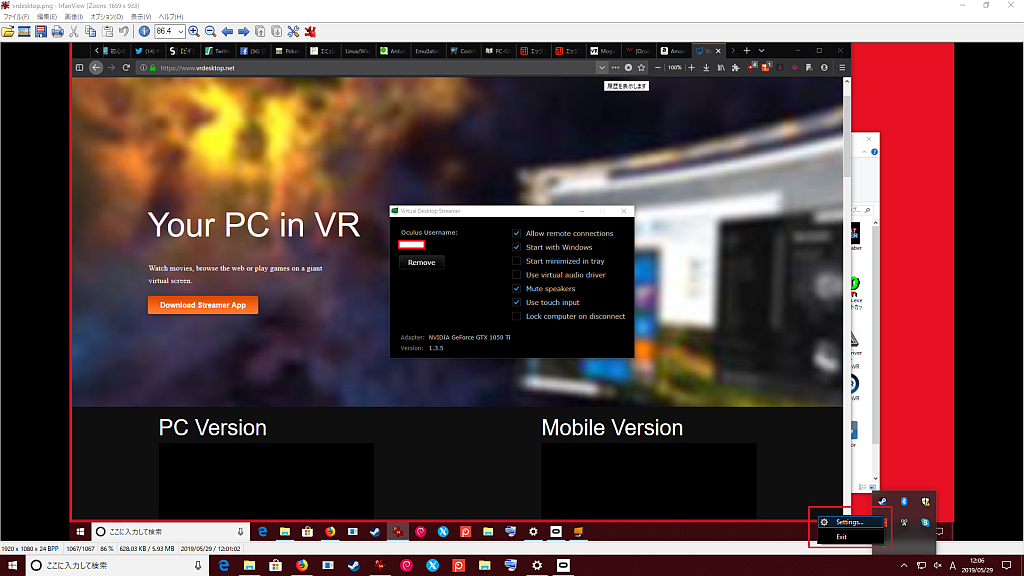Screen dimensions: 1024x576
Task: Toggle 'Use touch input' in the pictured dialog
Action: [517, 302]
